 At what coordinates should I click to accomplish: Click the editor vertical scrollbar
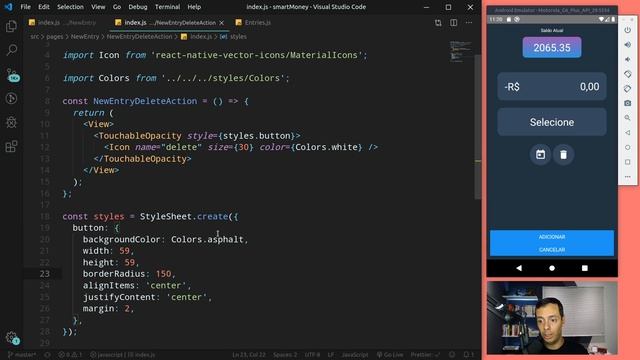click(x=478, y=127)
